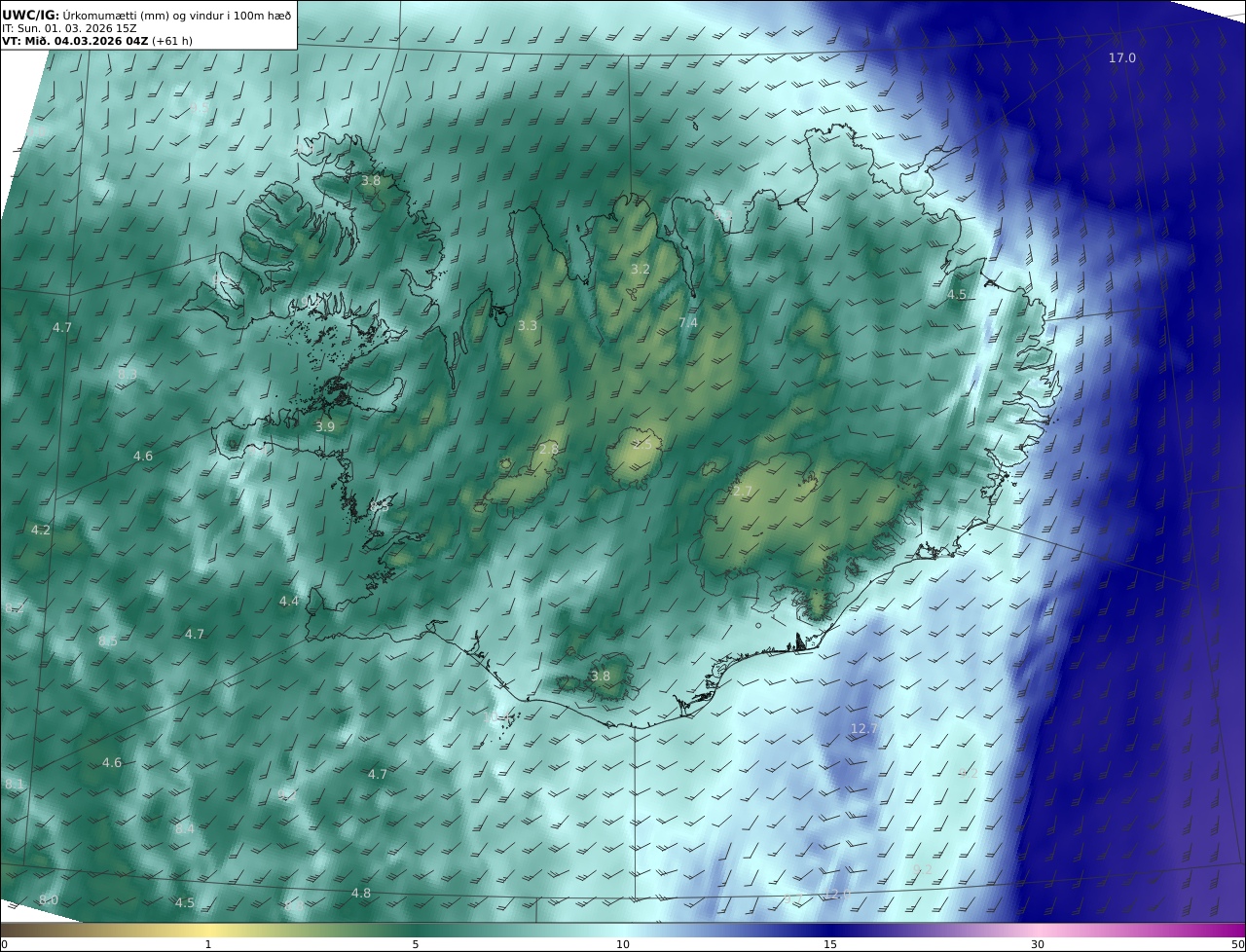Click the 7.4 value label
Viewport: 1246px width, 952px height.
[688, 323]
